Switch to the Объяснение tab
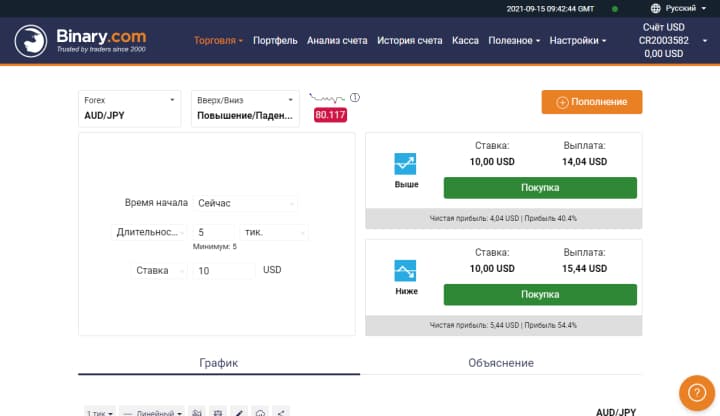 click(501, 363)
